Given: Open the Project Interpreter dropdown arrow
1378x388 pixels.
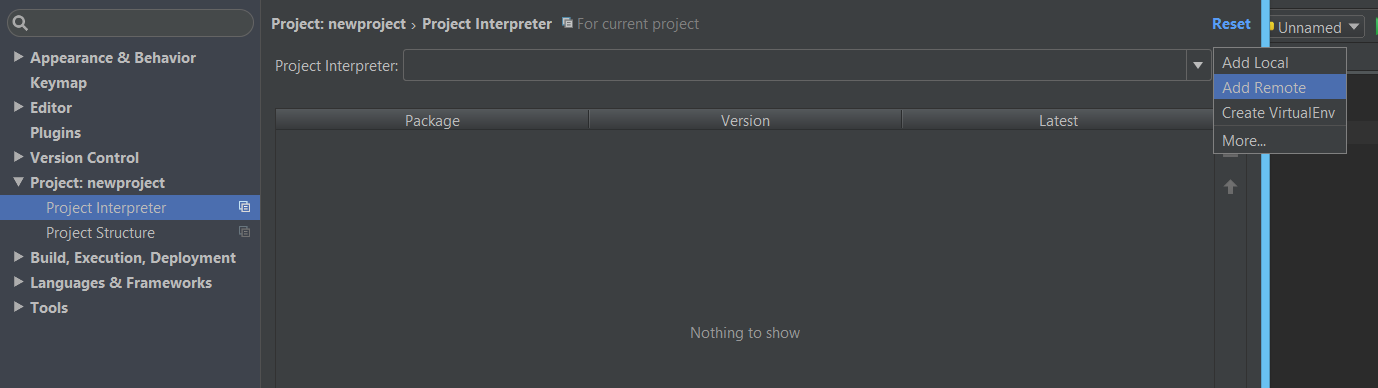Looking at the screenshot, I should (1198, 66).
